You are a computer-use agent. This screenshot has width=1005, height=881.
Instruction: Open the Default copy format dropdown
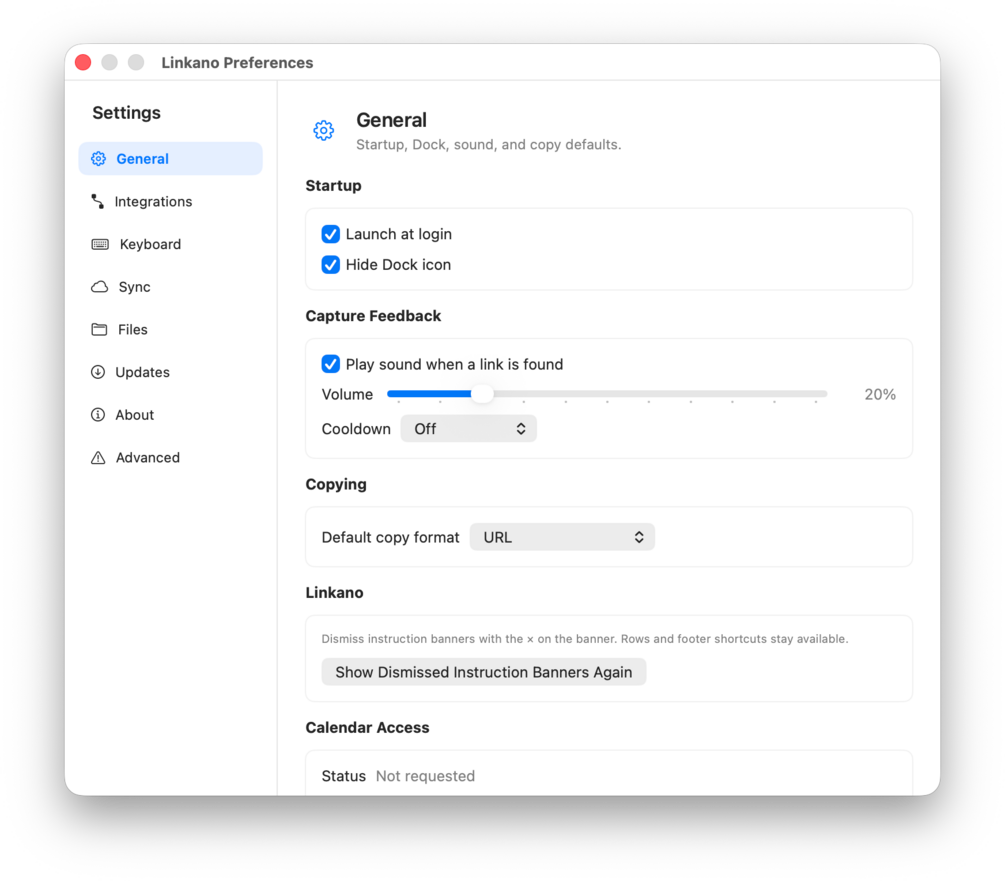[562, 537]
